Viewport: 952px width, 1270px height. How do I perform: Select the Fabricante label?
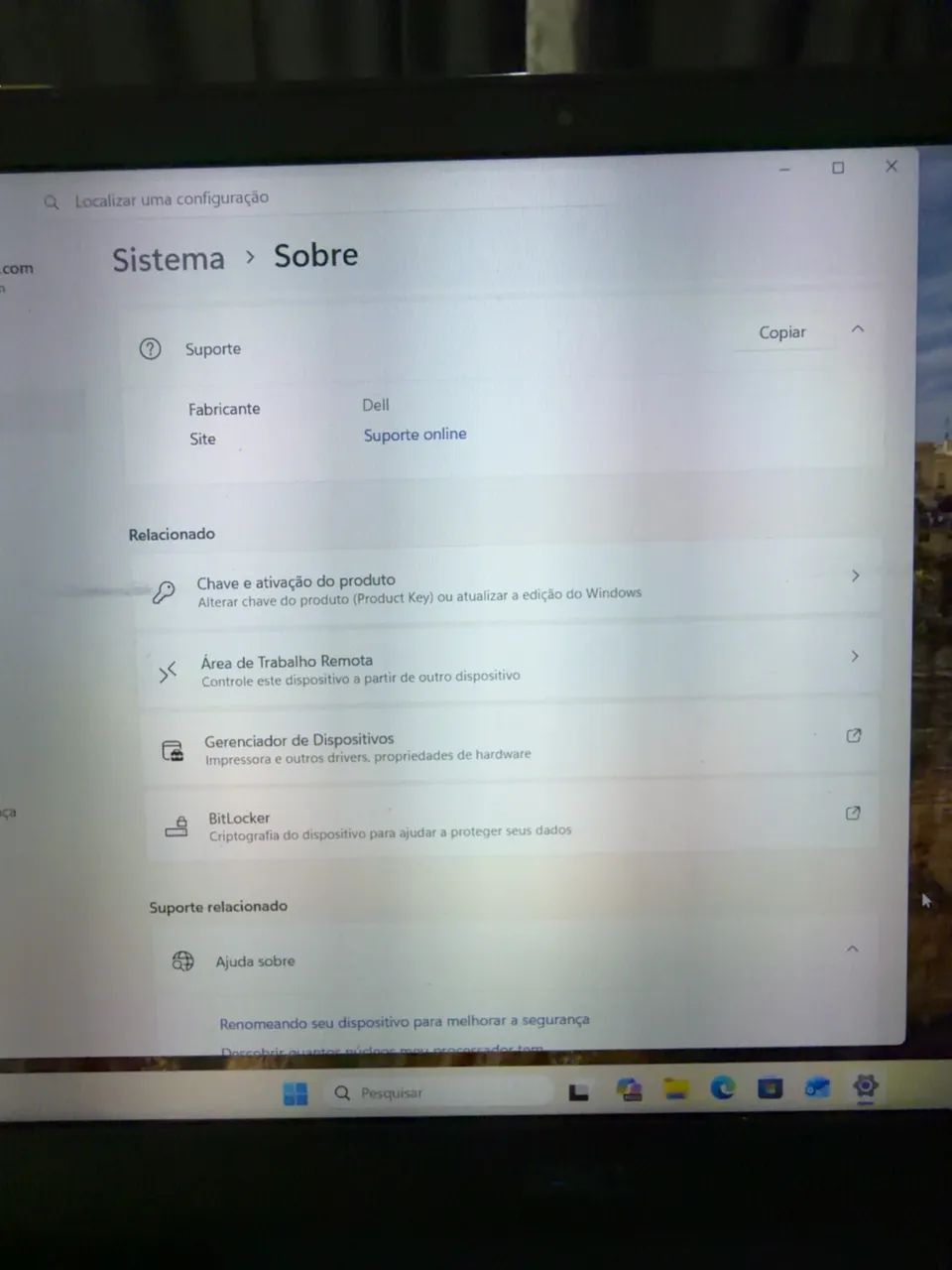(224, 409)
